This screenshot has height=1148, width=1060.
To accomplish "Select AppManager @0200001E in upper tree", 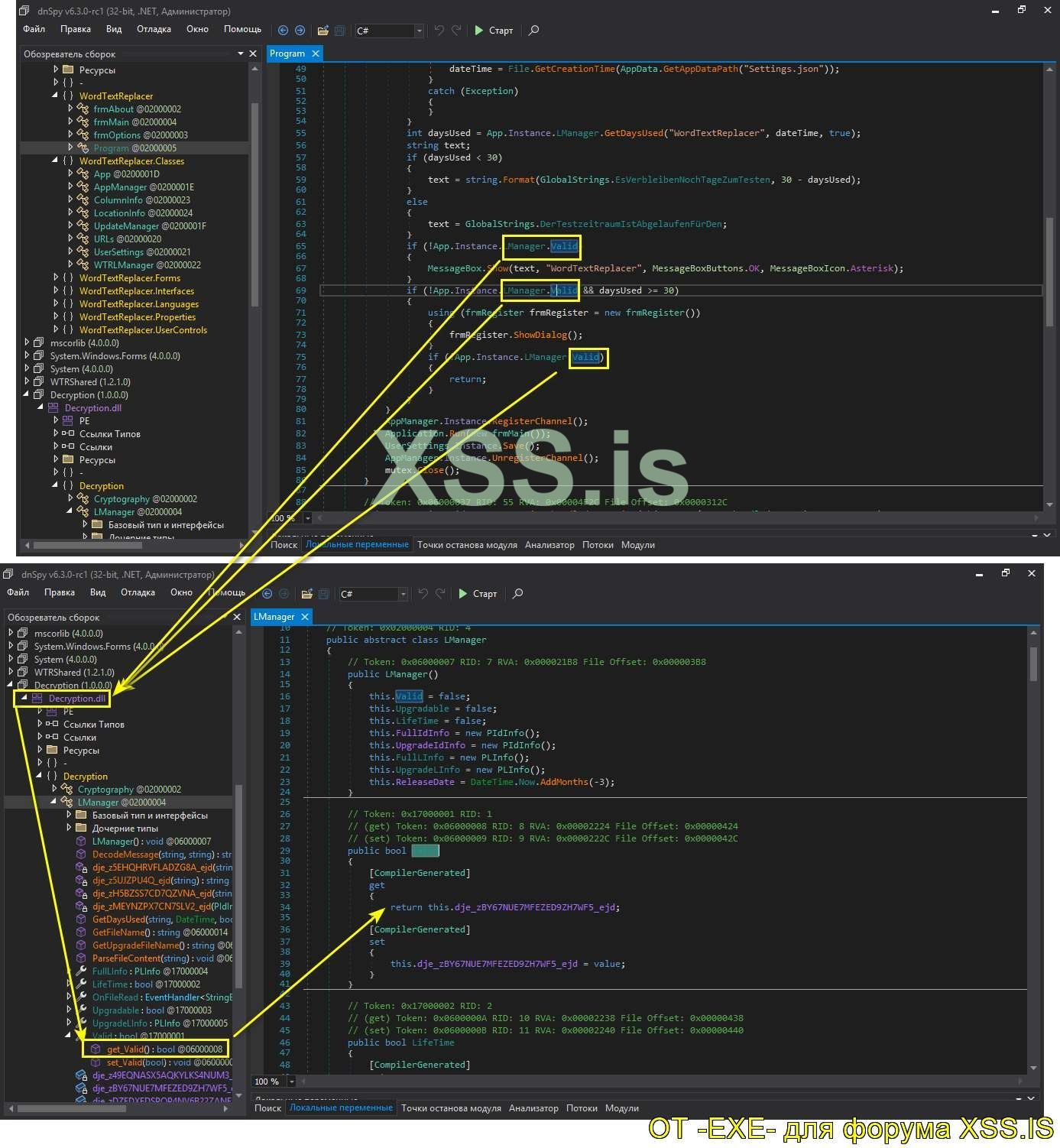I will coord(144,187).
